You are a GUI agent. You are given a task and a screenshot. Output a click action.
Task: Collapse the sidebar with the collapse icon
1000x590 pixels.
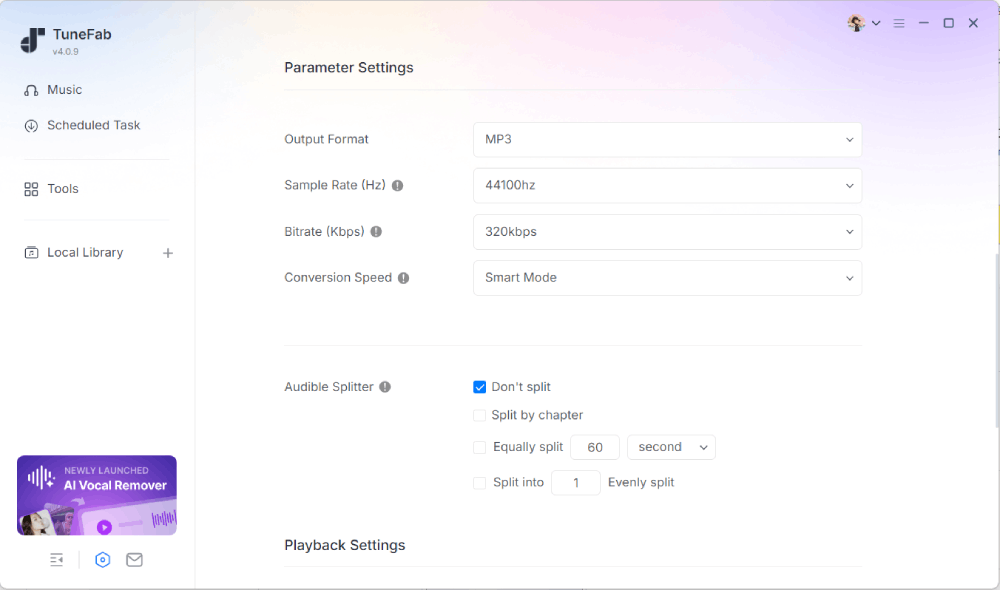coord(57,560)
